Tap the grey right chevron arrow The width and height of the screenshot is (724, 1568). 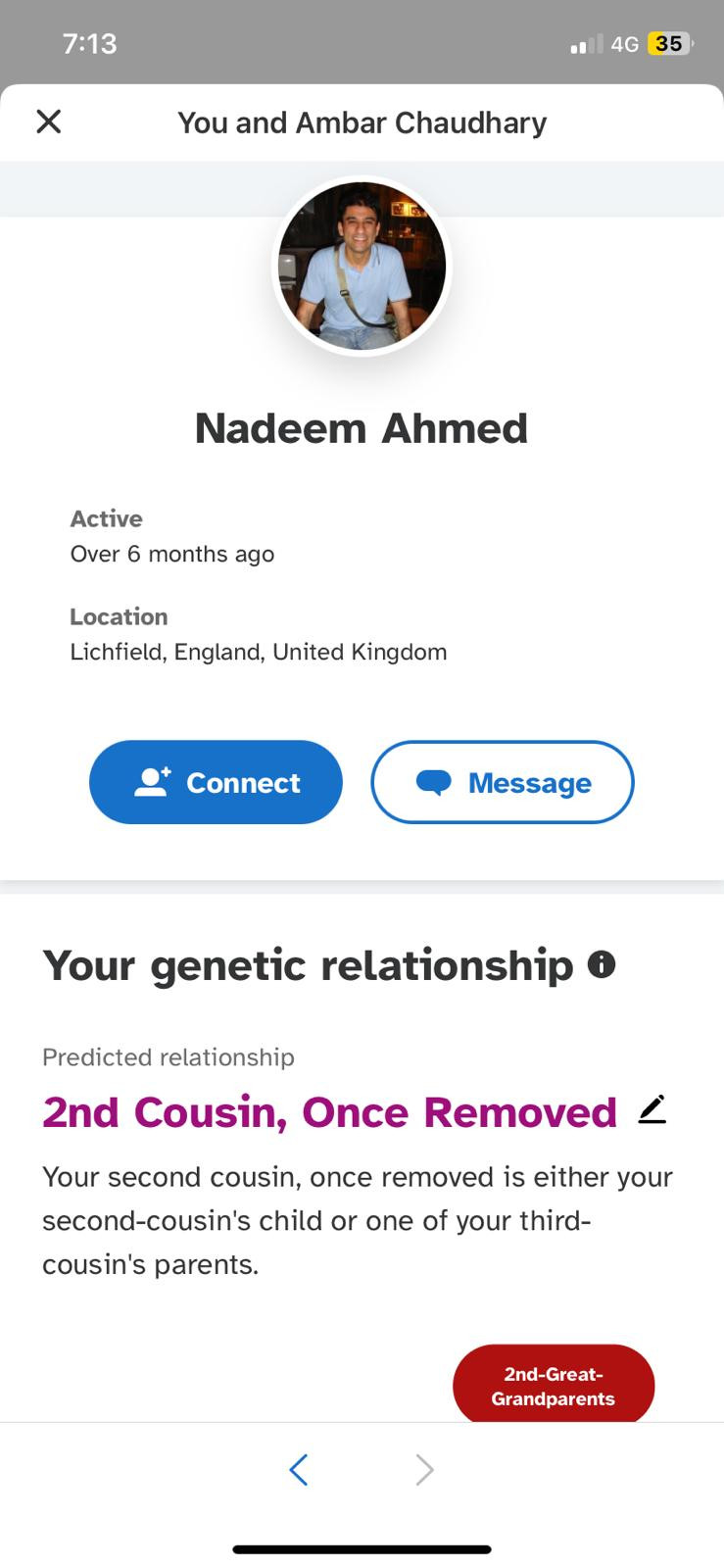pyautogui.click(x=424, y=1469)
